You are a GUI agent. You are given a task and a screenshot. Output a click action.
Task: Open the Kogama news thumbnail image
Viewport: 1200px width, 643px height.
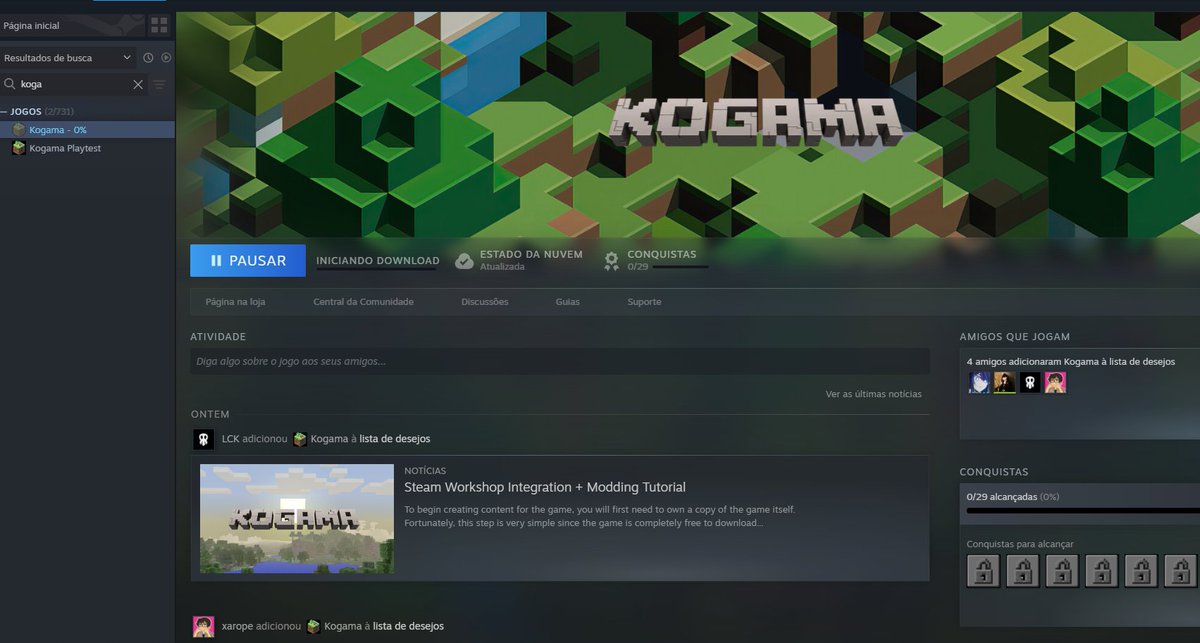297,518
